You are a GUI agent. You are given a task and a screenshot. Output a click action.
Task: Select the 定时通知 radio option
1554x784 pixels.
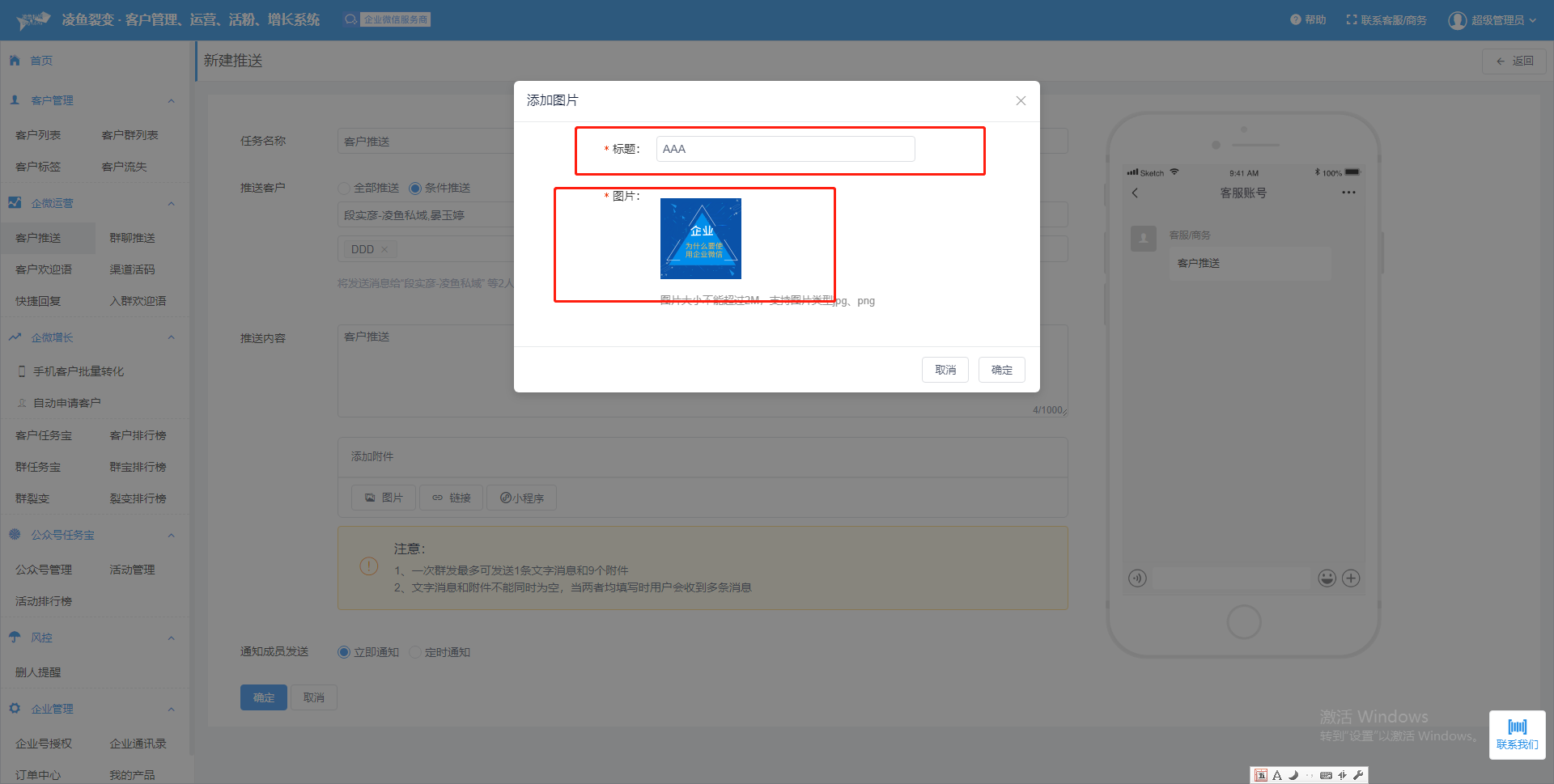415,652
